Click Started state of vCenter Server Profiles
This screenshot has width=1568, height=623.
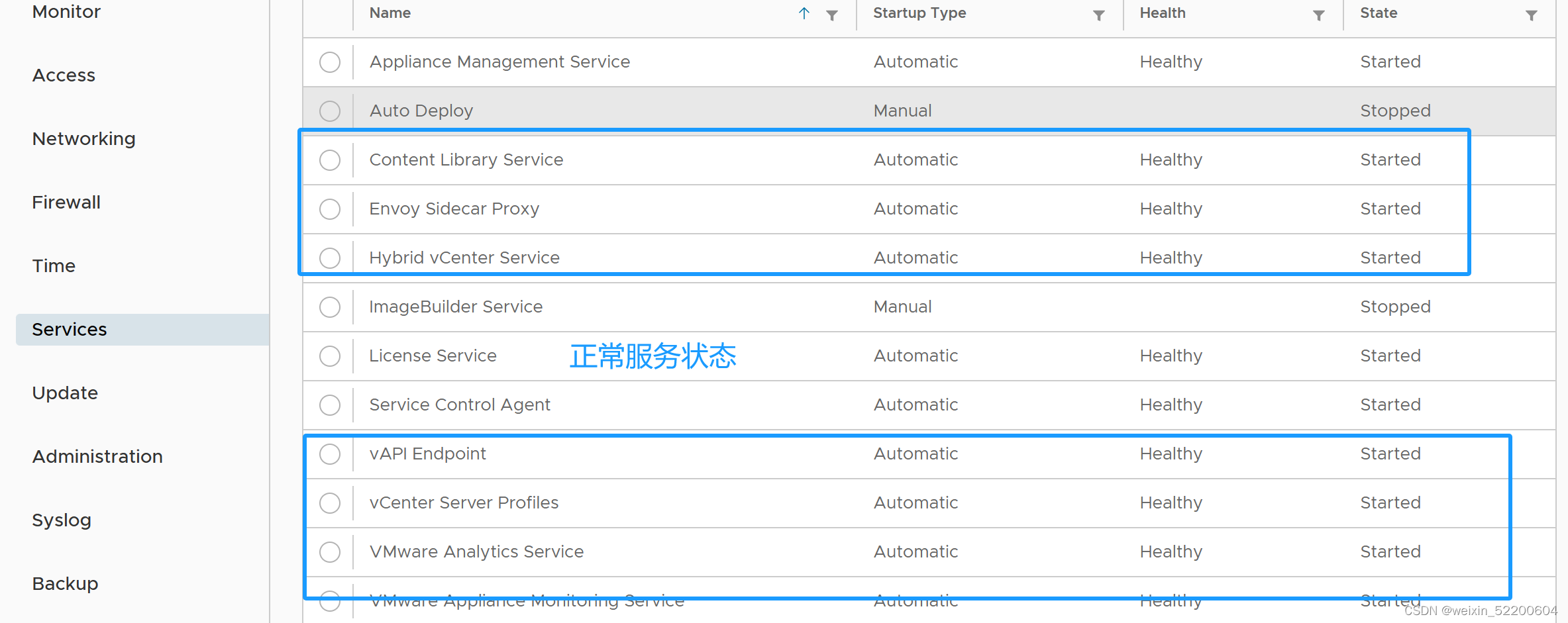(1390, 503)
